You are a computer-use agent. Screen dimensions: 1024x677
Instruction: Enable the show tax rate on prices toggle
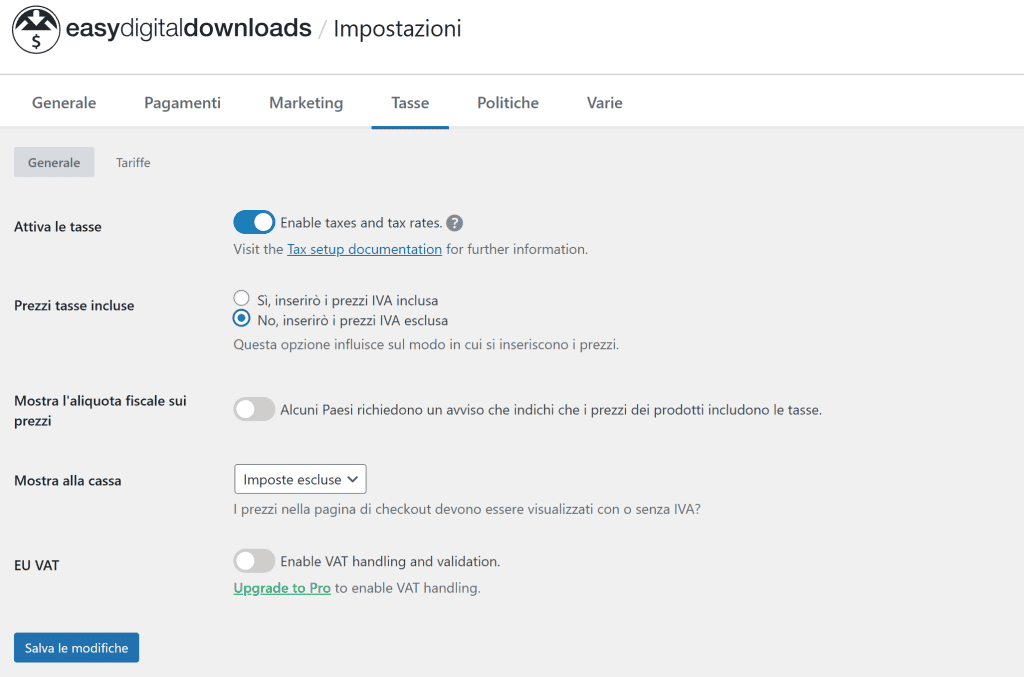pyautogui.click(x=254, y=409)
